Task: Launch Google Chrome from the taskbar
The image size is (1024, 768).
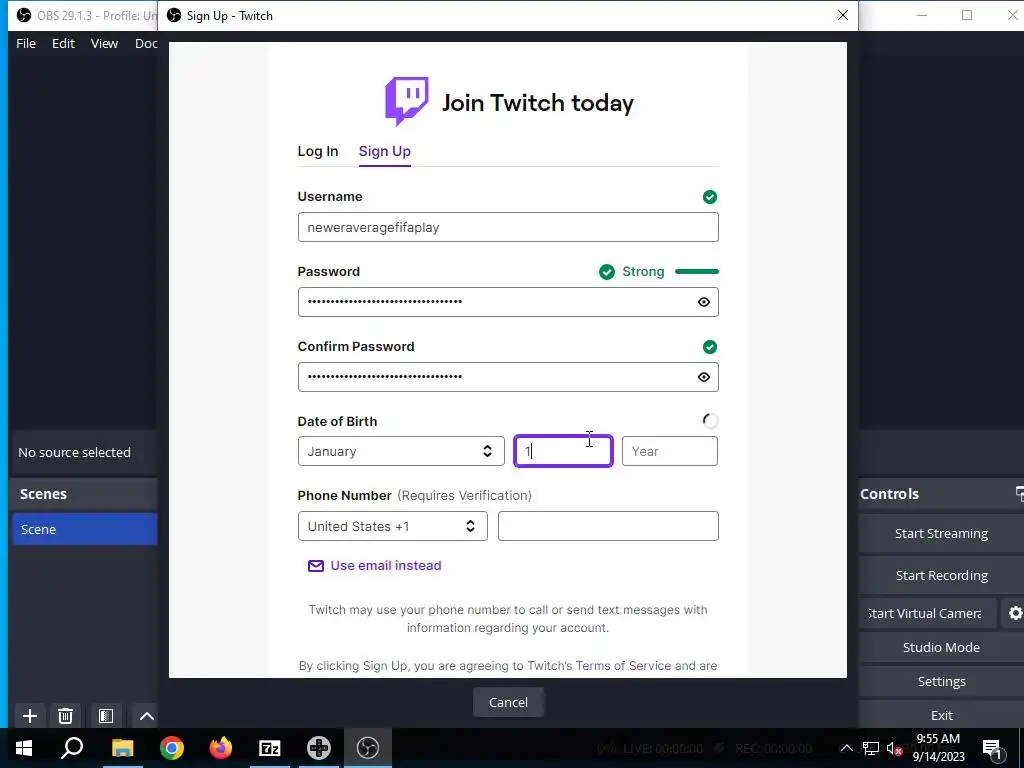Action: click(172, 748)
